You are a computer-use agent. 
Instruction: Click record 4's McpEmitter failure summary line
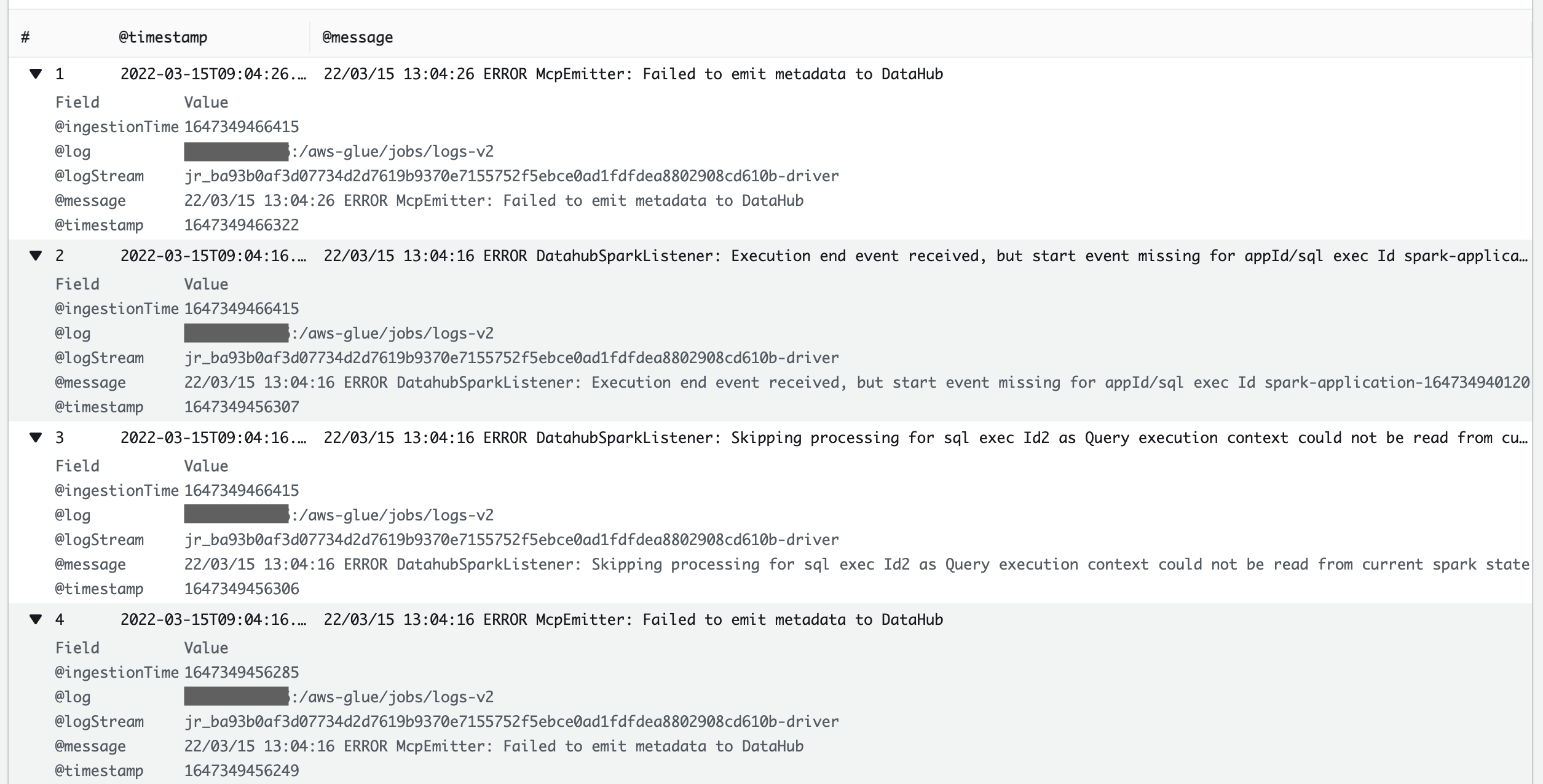[633, 619]
